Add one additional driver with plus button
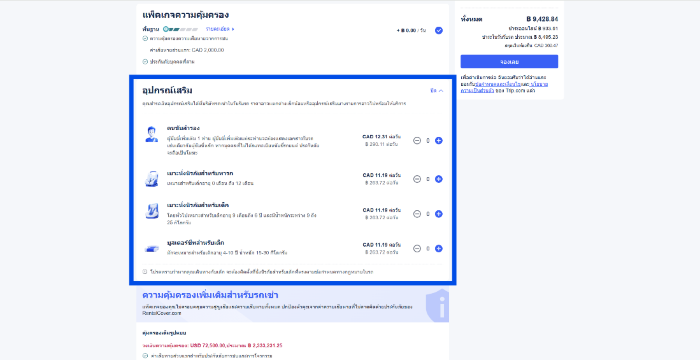 tap(439, 141)
